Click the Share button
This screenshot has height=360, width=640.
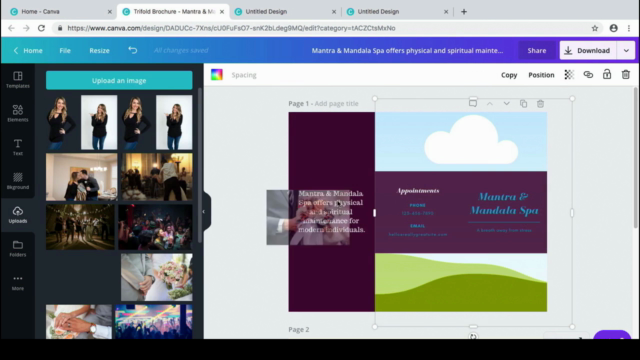tap(536, 50)
